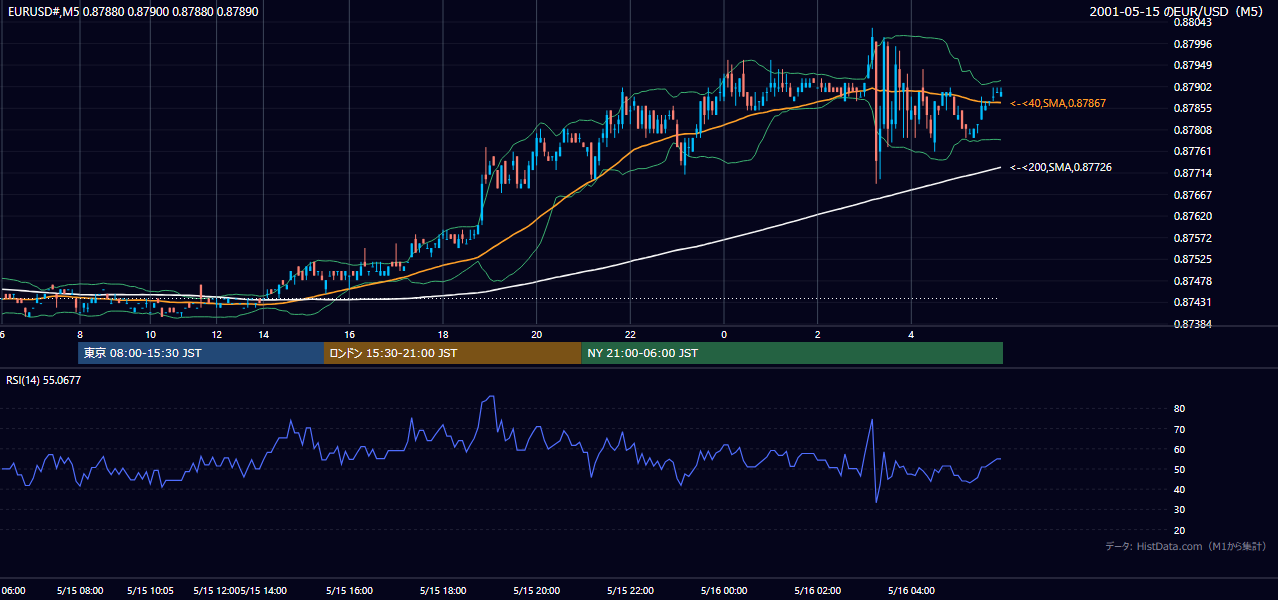Click the 5/15 18:00 date label
Image resolution: width=1278 pixels, height=600 pixels.
pyautogui.click(x=443, y=590)
